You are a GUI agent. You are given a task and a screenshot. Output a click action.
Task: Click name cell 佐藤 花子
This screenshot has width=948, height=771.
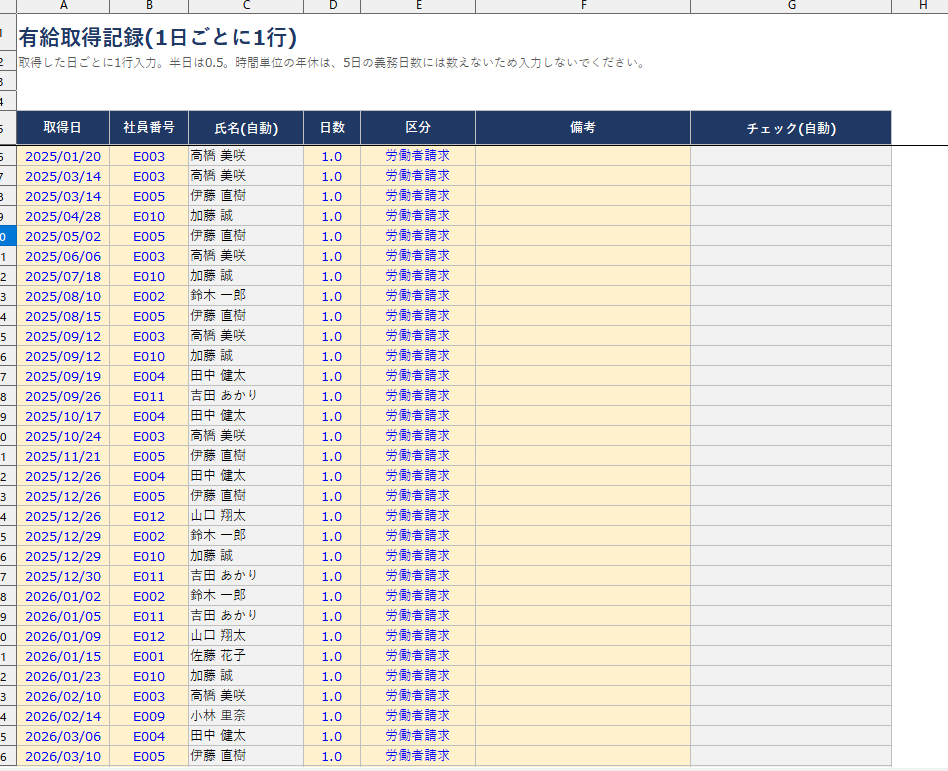[246, 656]
